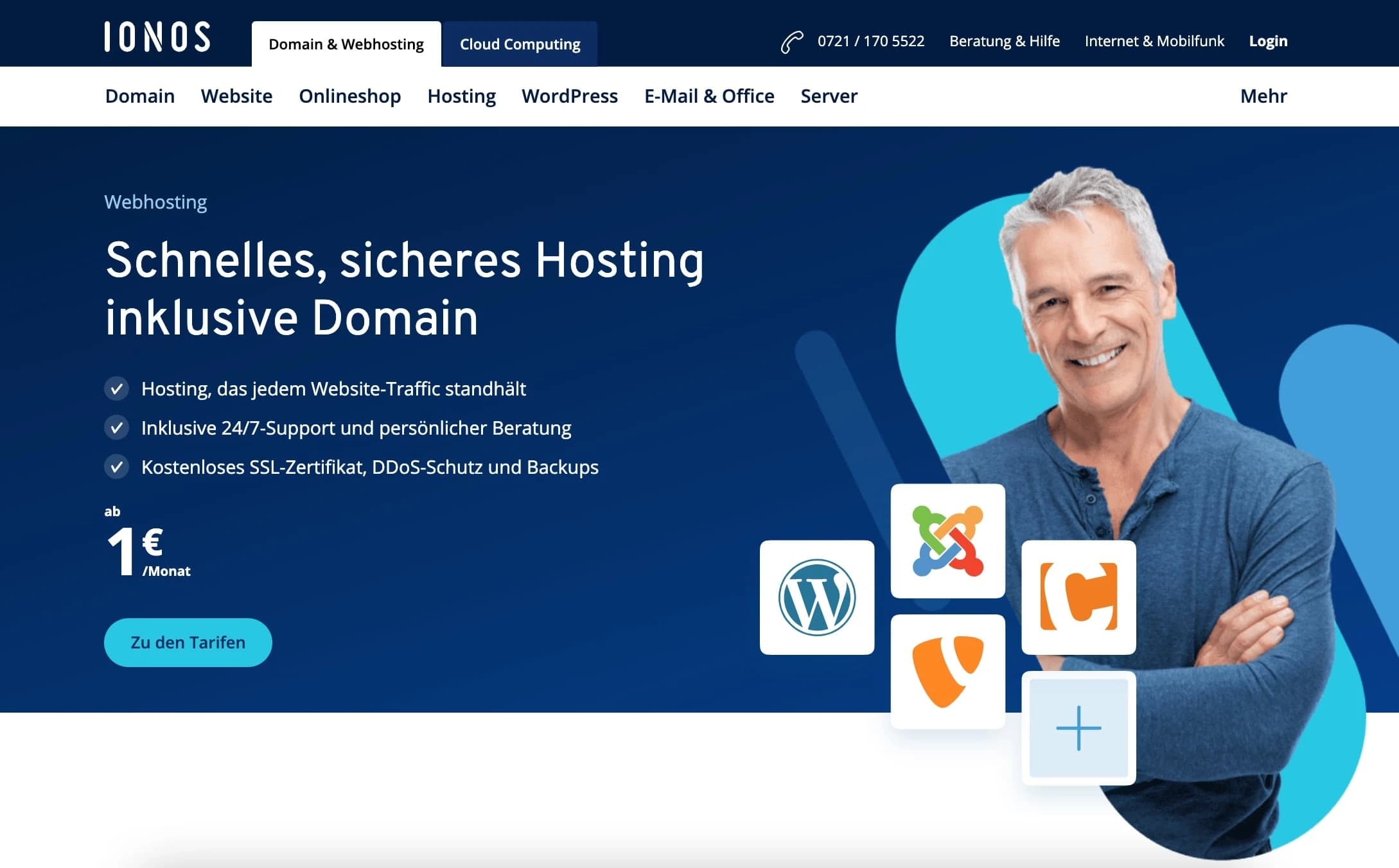Open the Mehr navigation menu

click(1263, 96)
